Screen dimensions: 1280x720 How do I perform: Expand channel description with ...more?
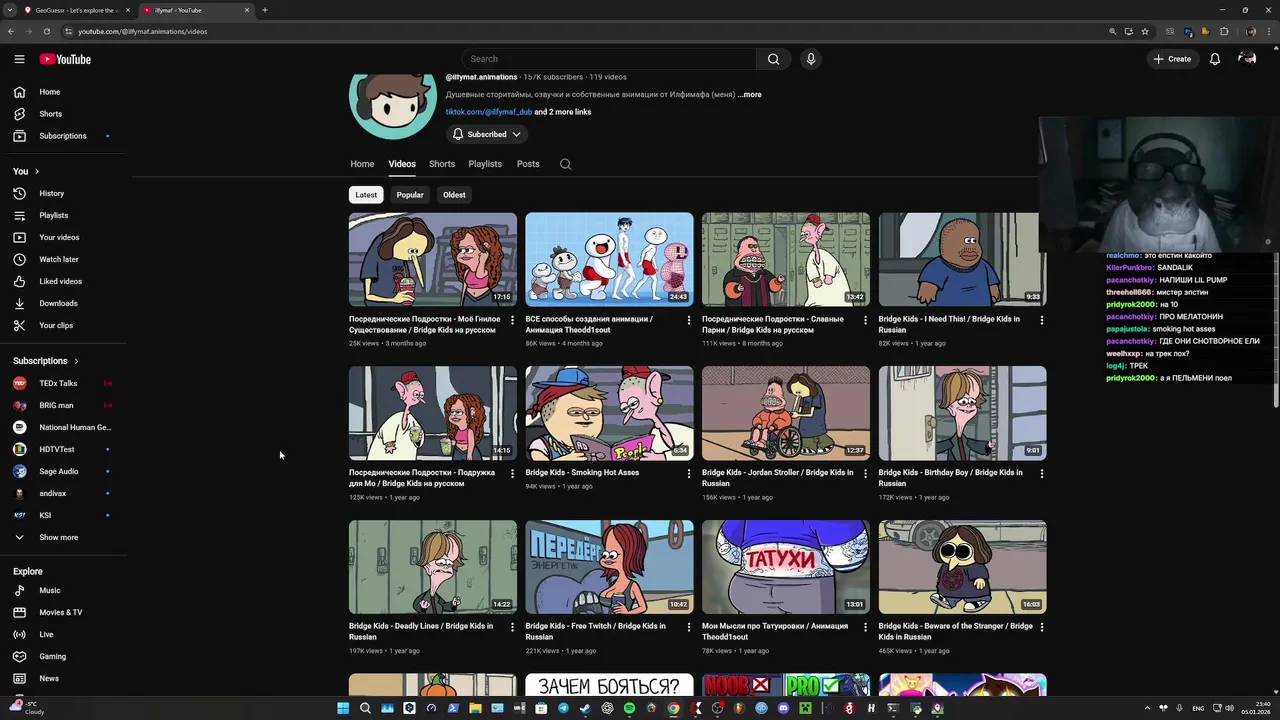pyautogui.click(x=750, y=95)
